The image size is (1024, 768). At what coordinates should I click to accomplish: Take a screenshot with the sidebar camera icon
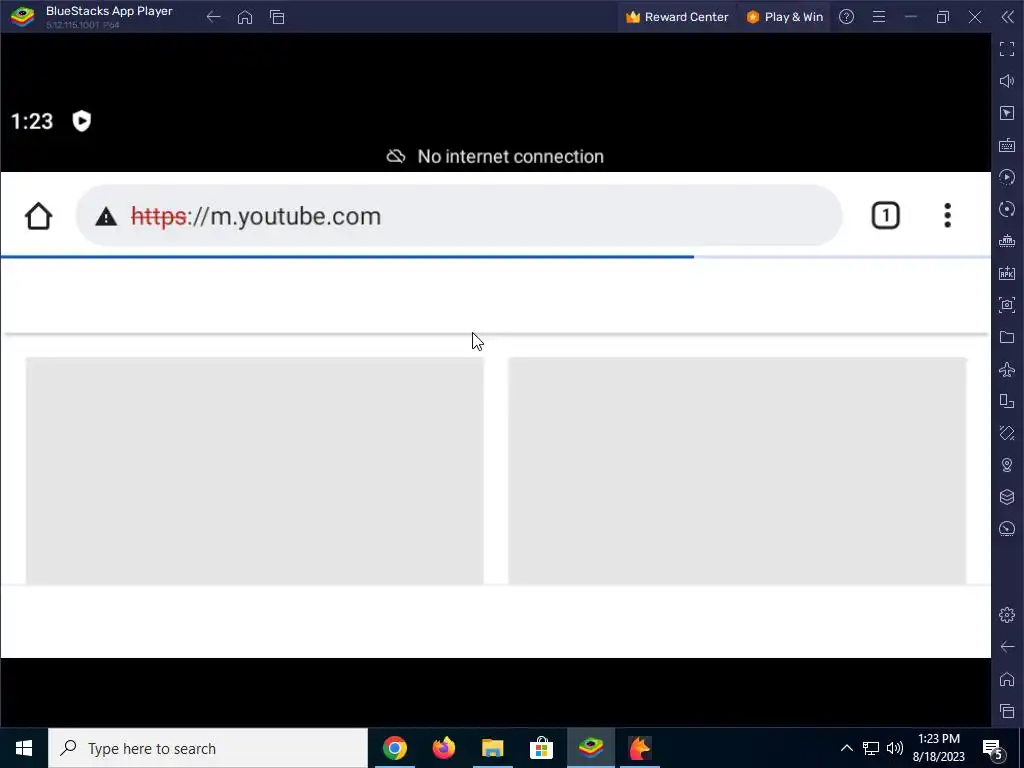tap(1007, 305)
